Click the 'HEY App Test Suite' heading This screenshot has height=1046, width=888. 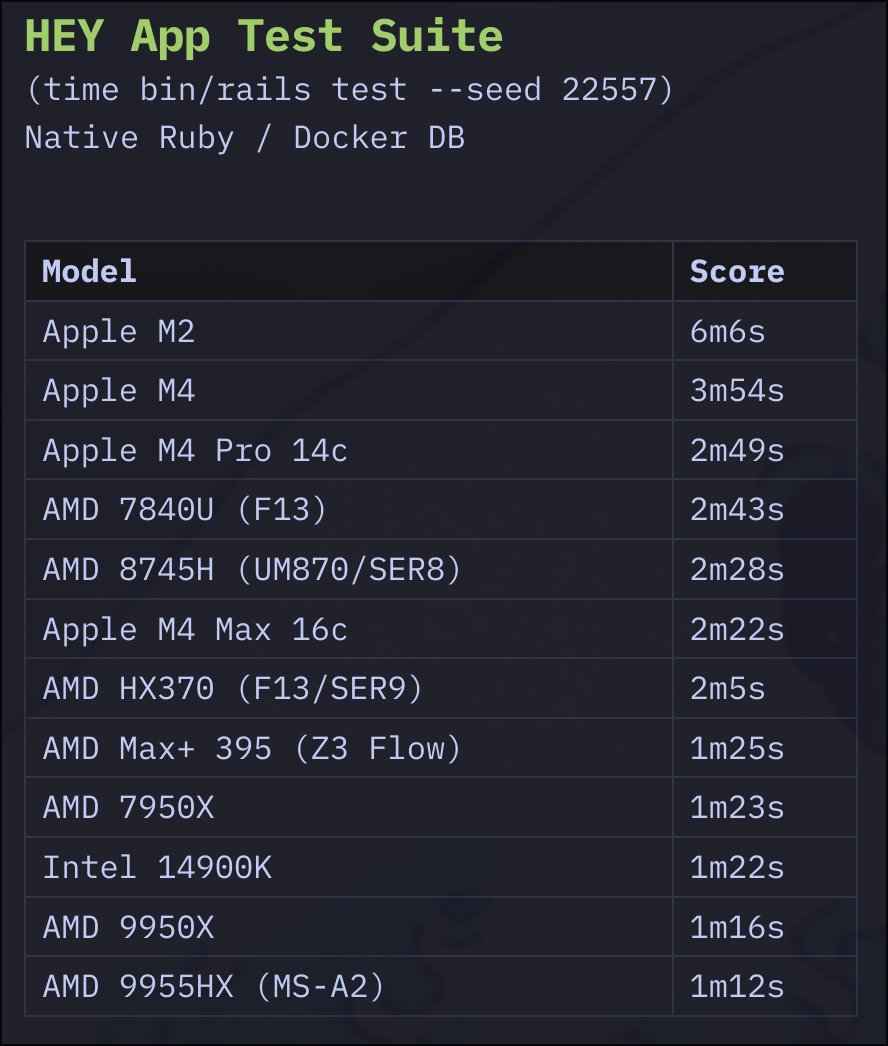[x=264, y=36]
